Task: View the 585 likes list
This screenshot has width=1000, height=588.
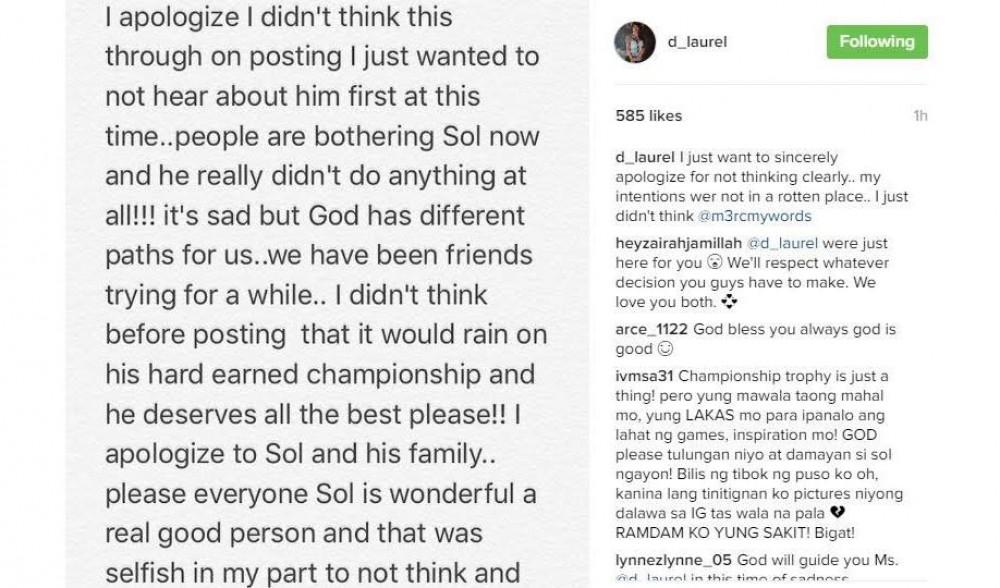Action: click(x=648, y=116)
